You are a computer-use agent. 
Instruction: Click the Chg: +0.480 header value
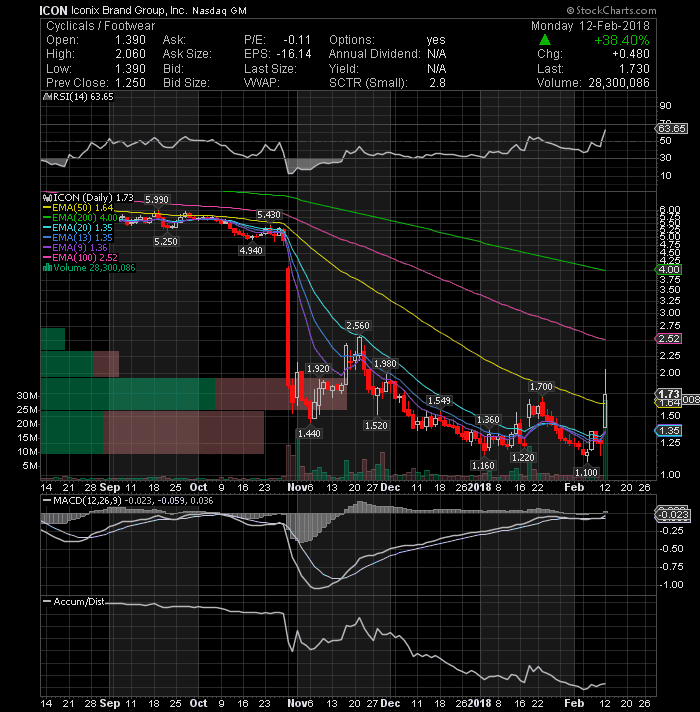[x=593, y=54]
